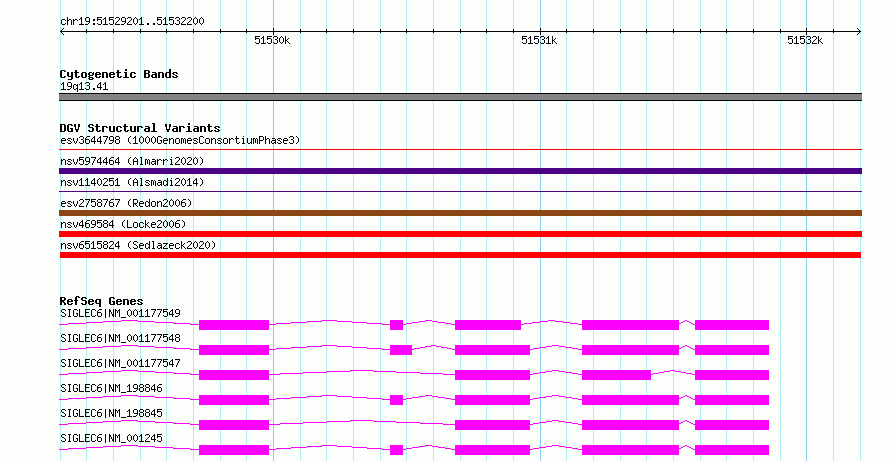The image size is (890, 461).
Task: Click the last exon of NM_198845
Action: pos(732,425)
